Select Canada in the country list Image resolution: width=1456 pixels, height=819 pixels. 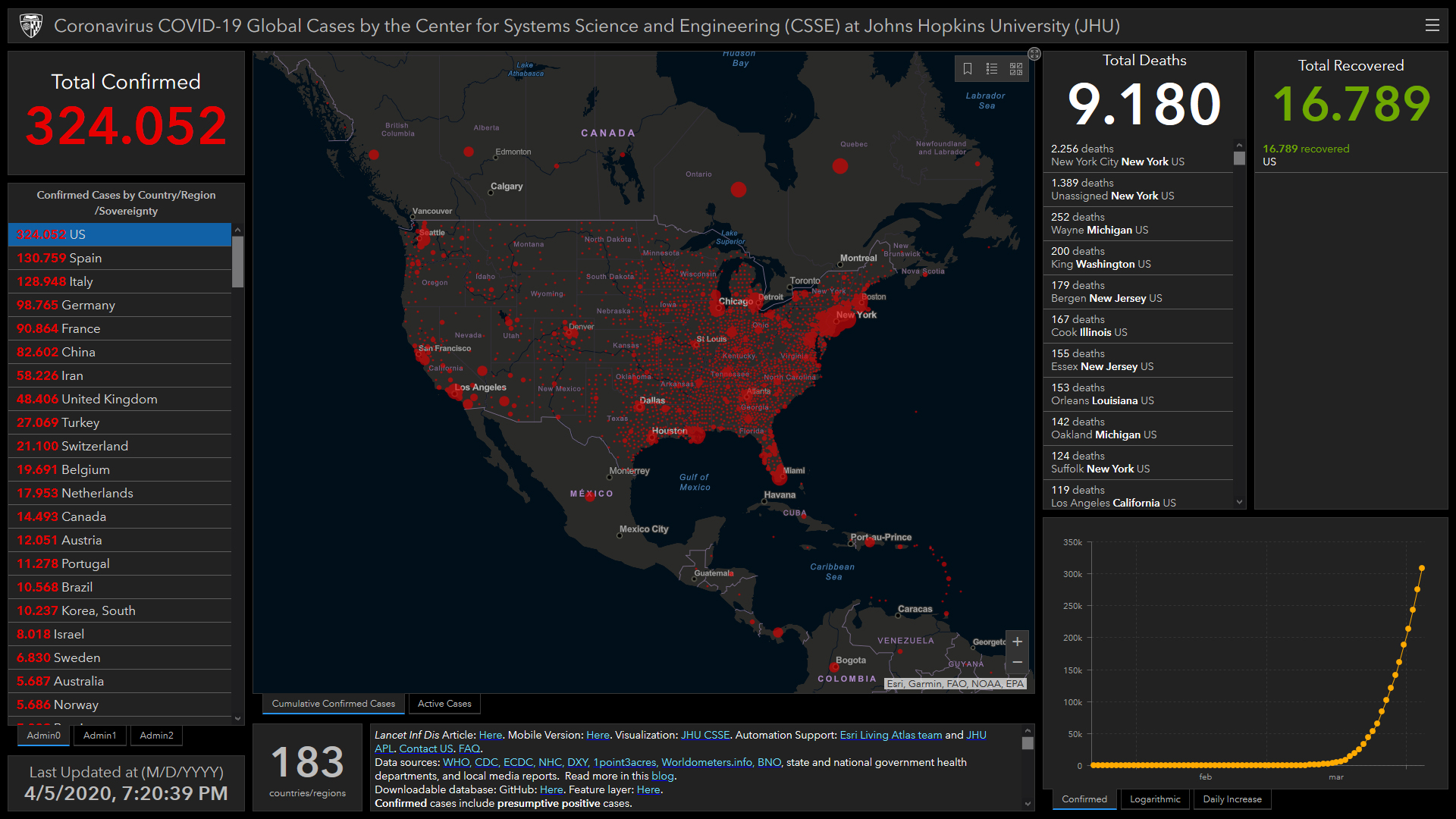(120, 516)
